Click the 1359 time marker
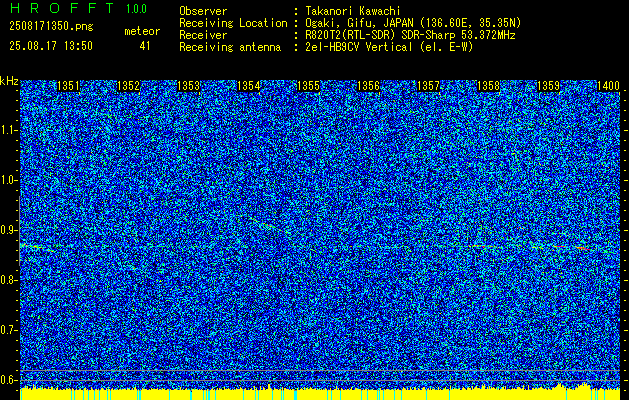This screenshot has width=629, height=400. 548,86
